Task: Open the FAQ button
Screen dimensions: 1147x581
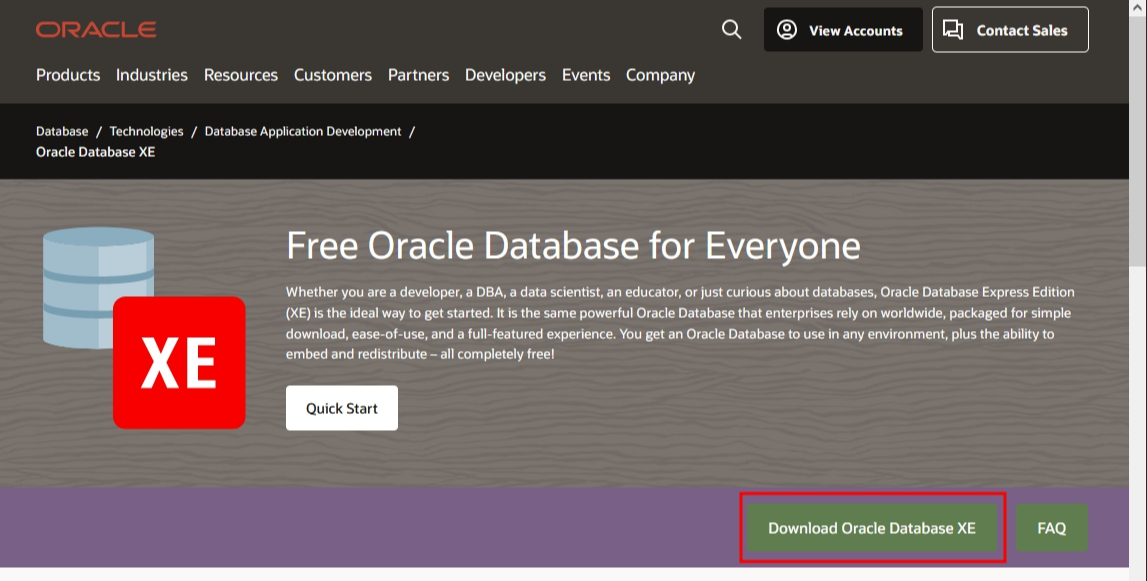Action: (x=1052, y=528)
